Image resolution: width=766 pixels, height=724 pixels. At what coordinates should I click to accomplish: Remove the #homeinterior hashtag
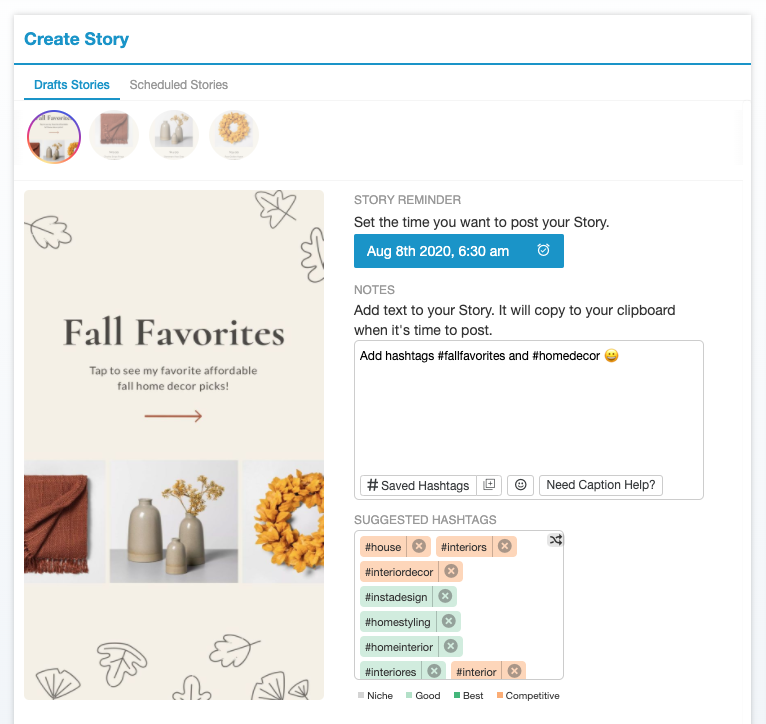pos(451,646)
